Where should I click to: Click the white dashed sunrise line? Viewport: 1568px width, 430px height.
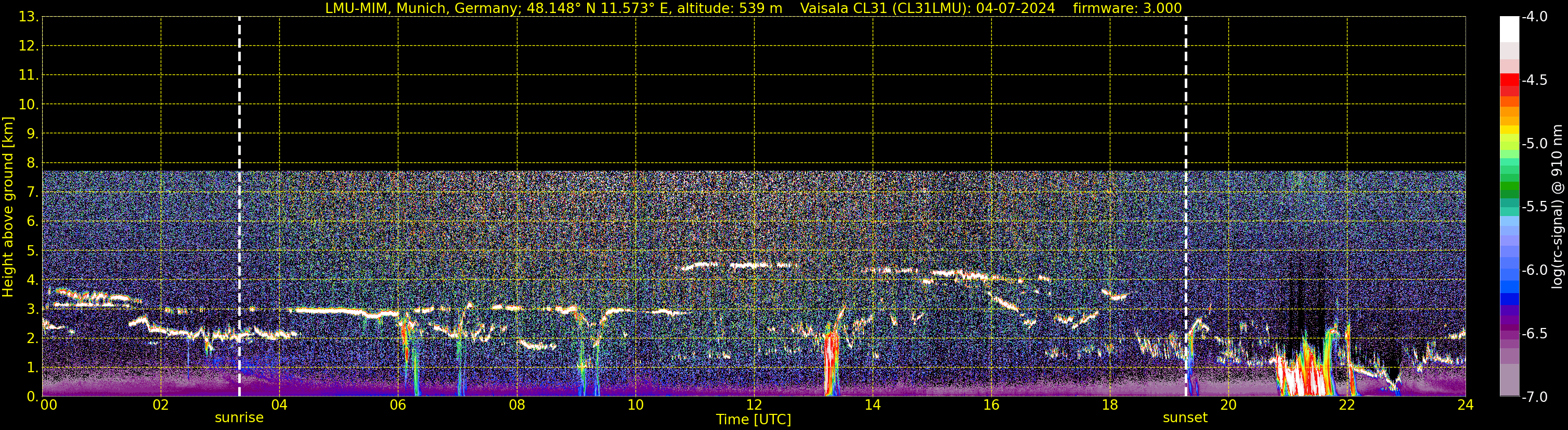tap(239, 207)
